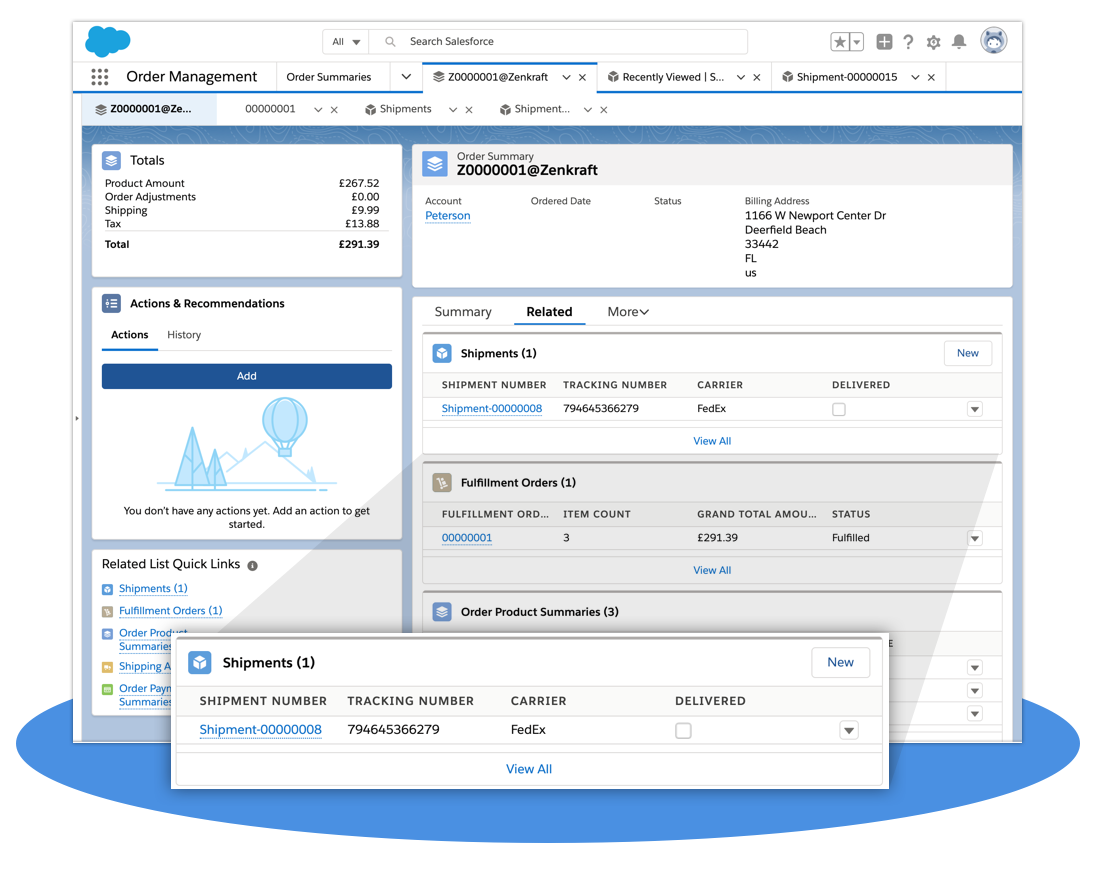The height and width of the screenshot is (869, 1110).
Task: Select the Related tab
Action: click(549, 312)
